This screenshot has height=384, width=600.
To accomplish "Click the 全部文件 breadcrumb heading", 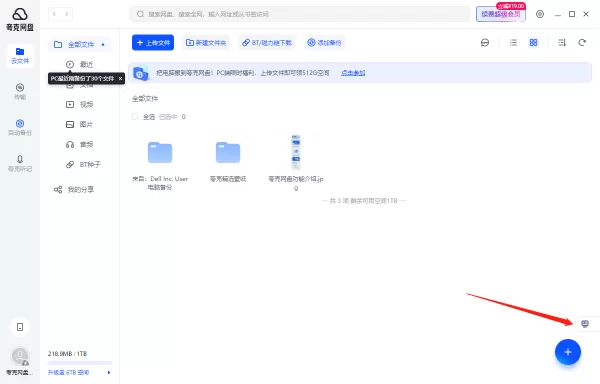I will click(145, 99).
